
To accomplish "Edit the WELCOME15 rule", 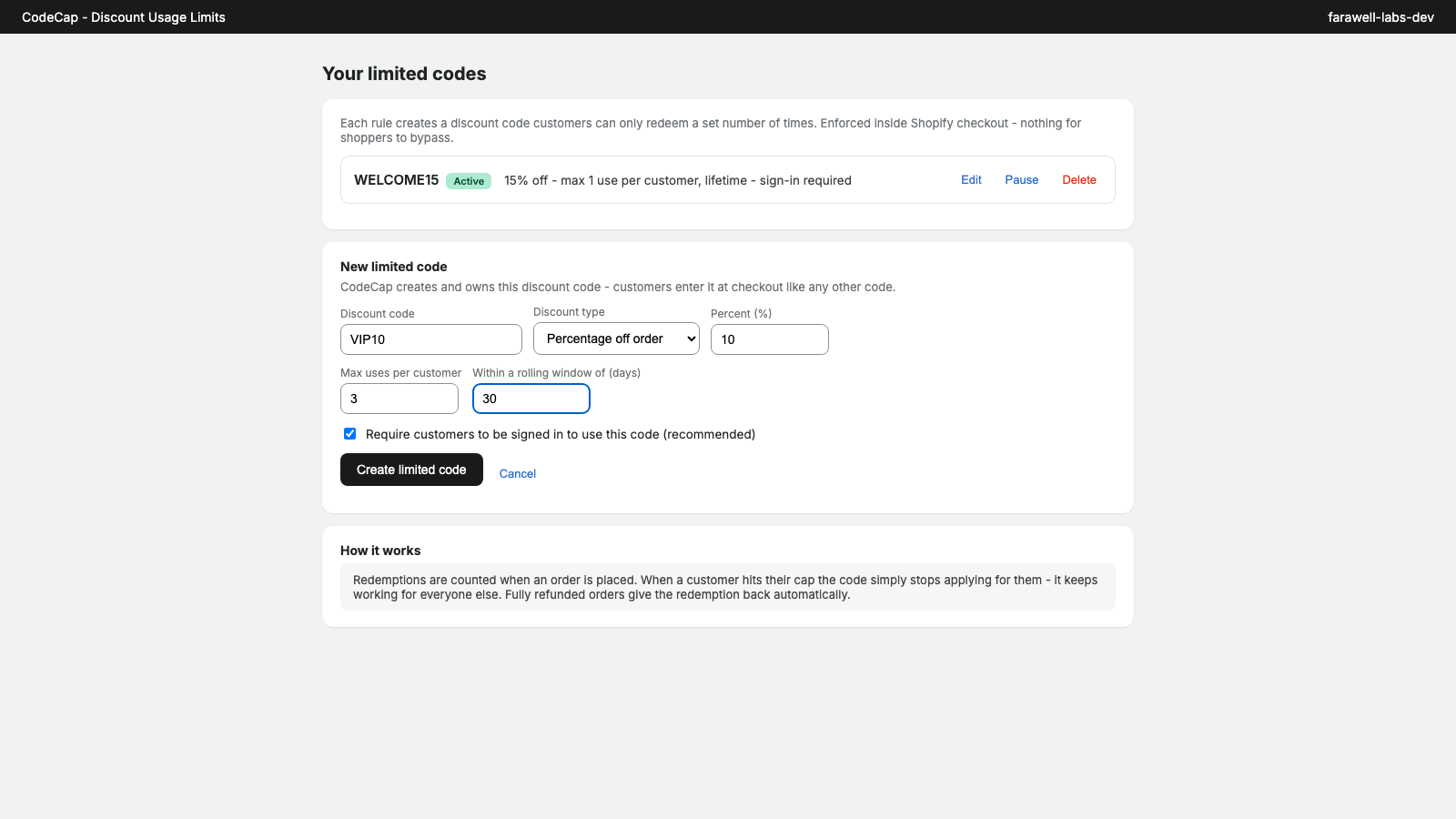I will coord(971,180).
